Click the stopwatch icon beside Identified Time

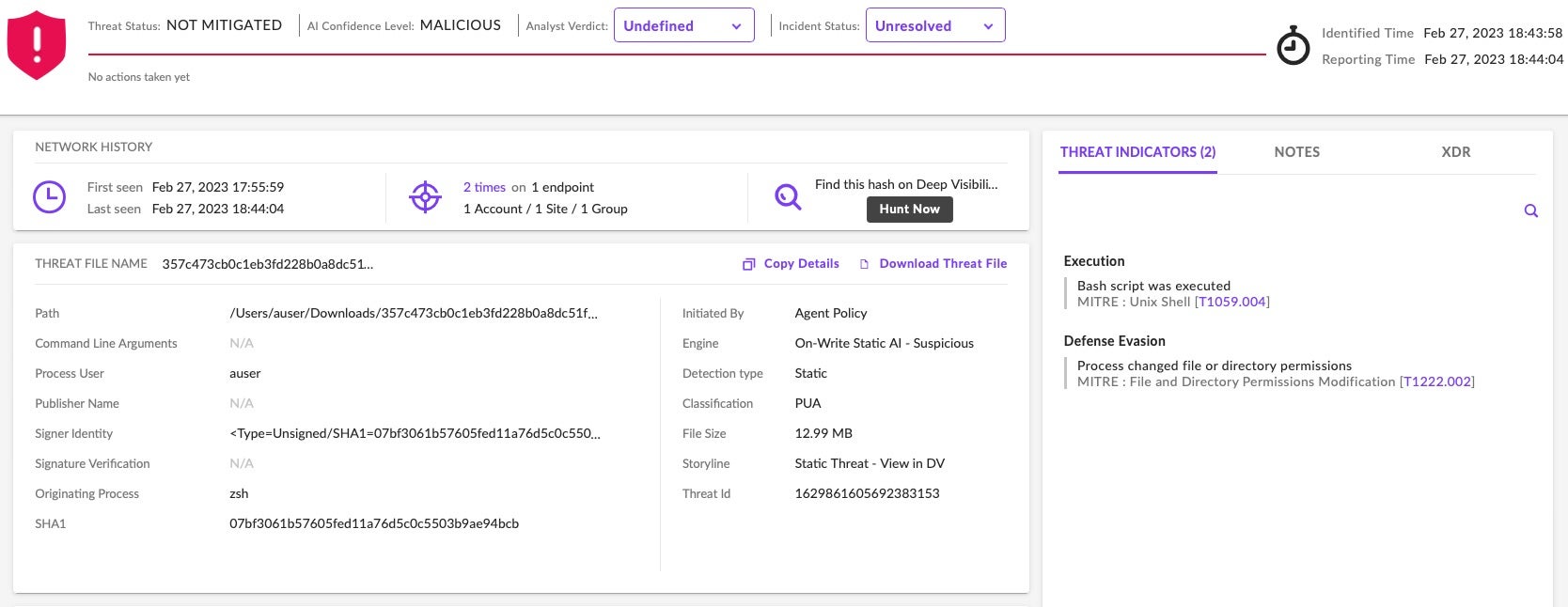[1293, 46]
